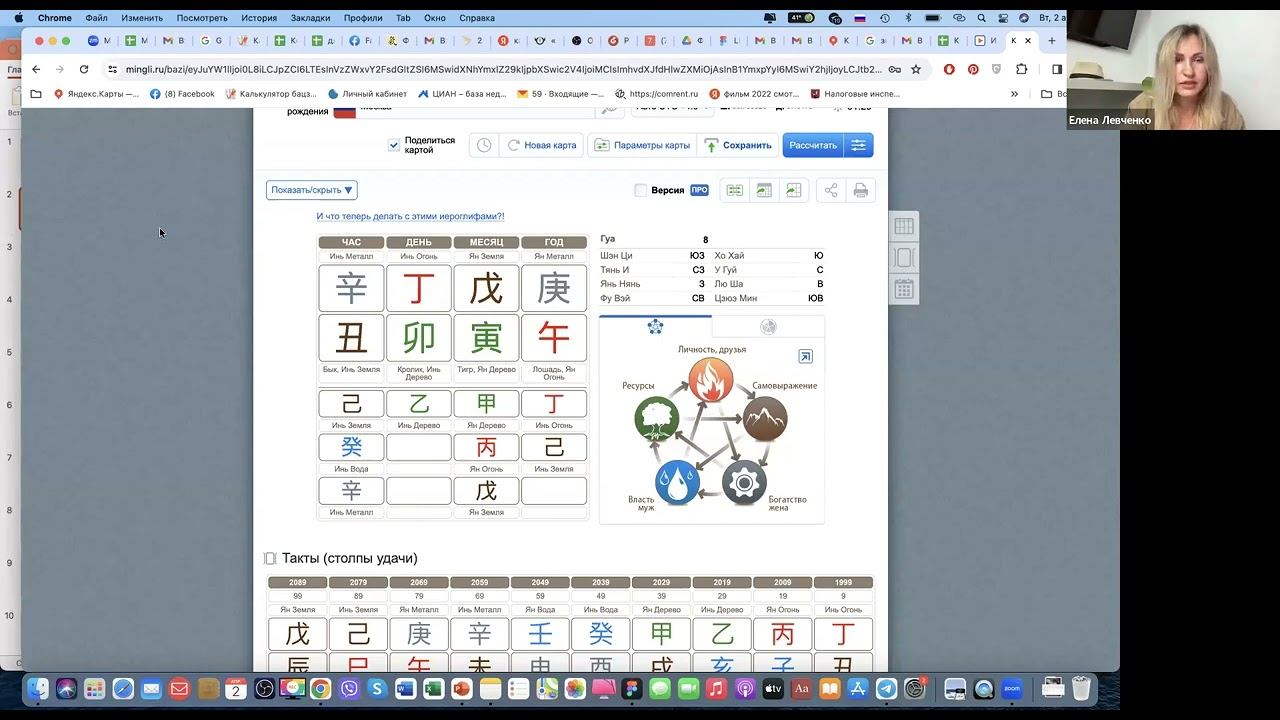Open the Профили menu
Image resolution: width=1280 pixels, height=720 pixels.
point(363,18)
